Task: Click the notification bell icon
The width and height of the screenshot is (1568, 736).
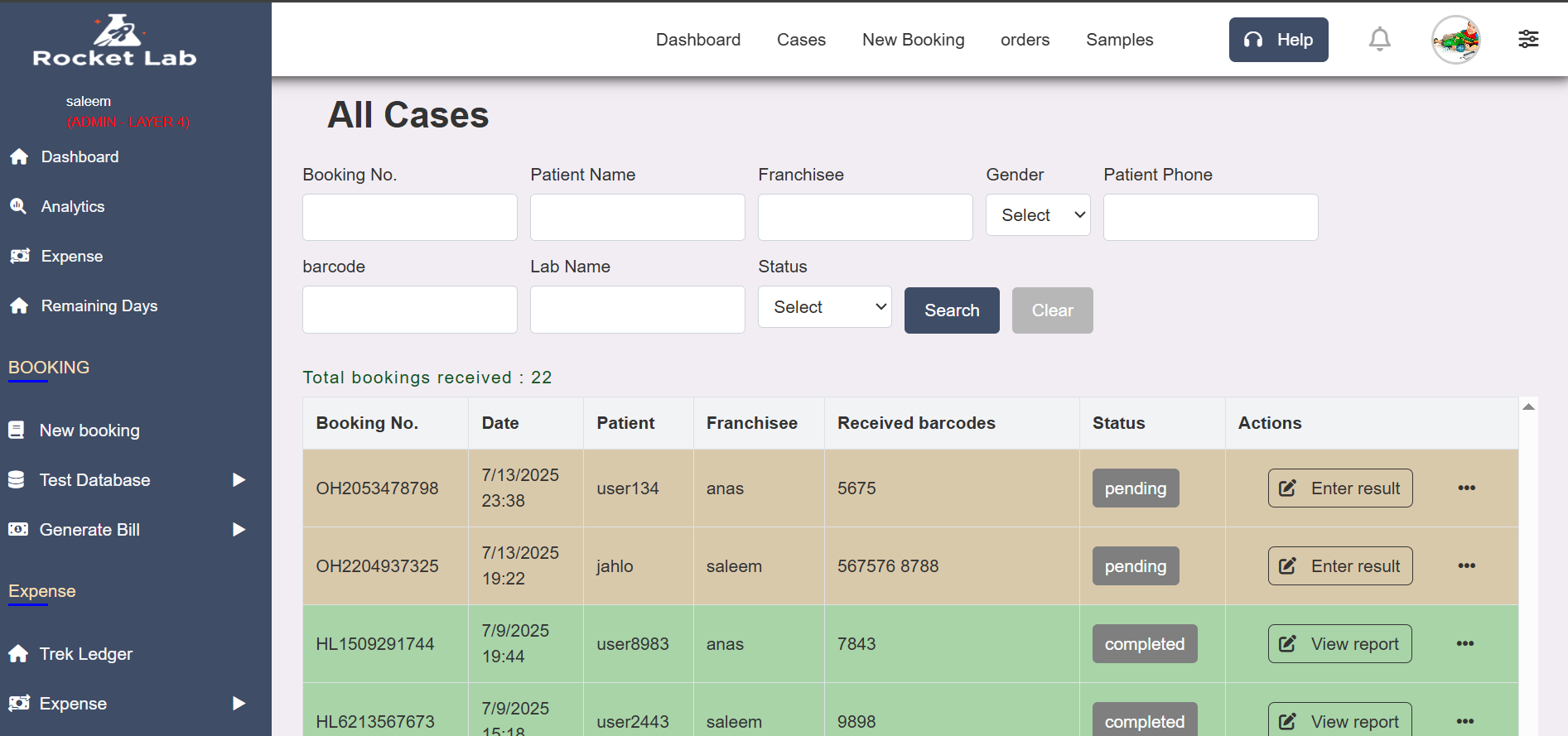Action: 1379,39
